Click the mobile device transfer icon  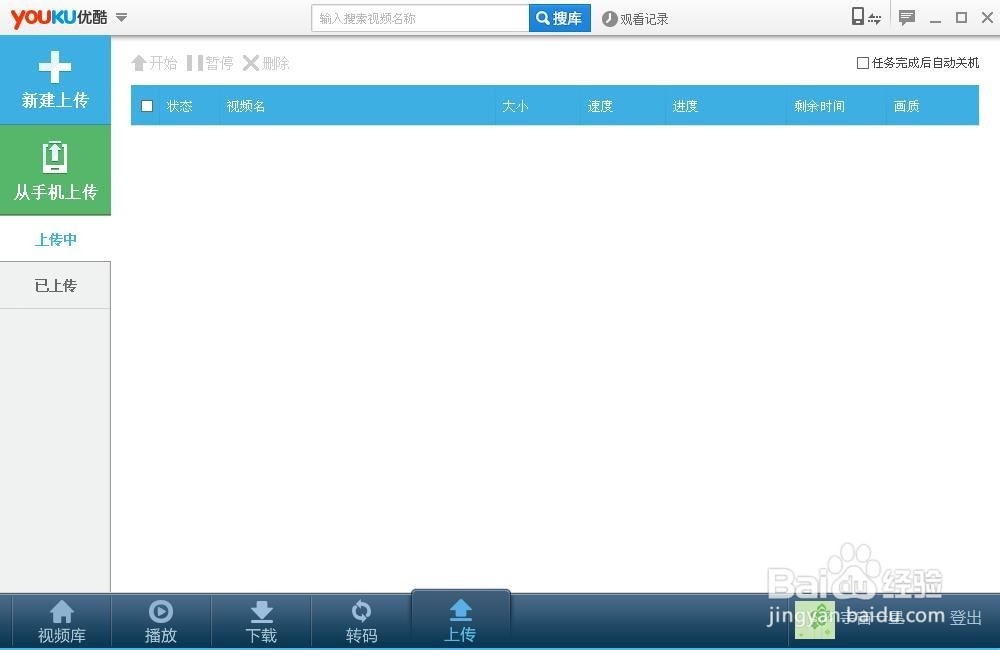pyautogui.click(x=866, y=17)
